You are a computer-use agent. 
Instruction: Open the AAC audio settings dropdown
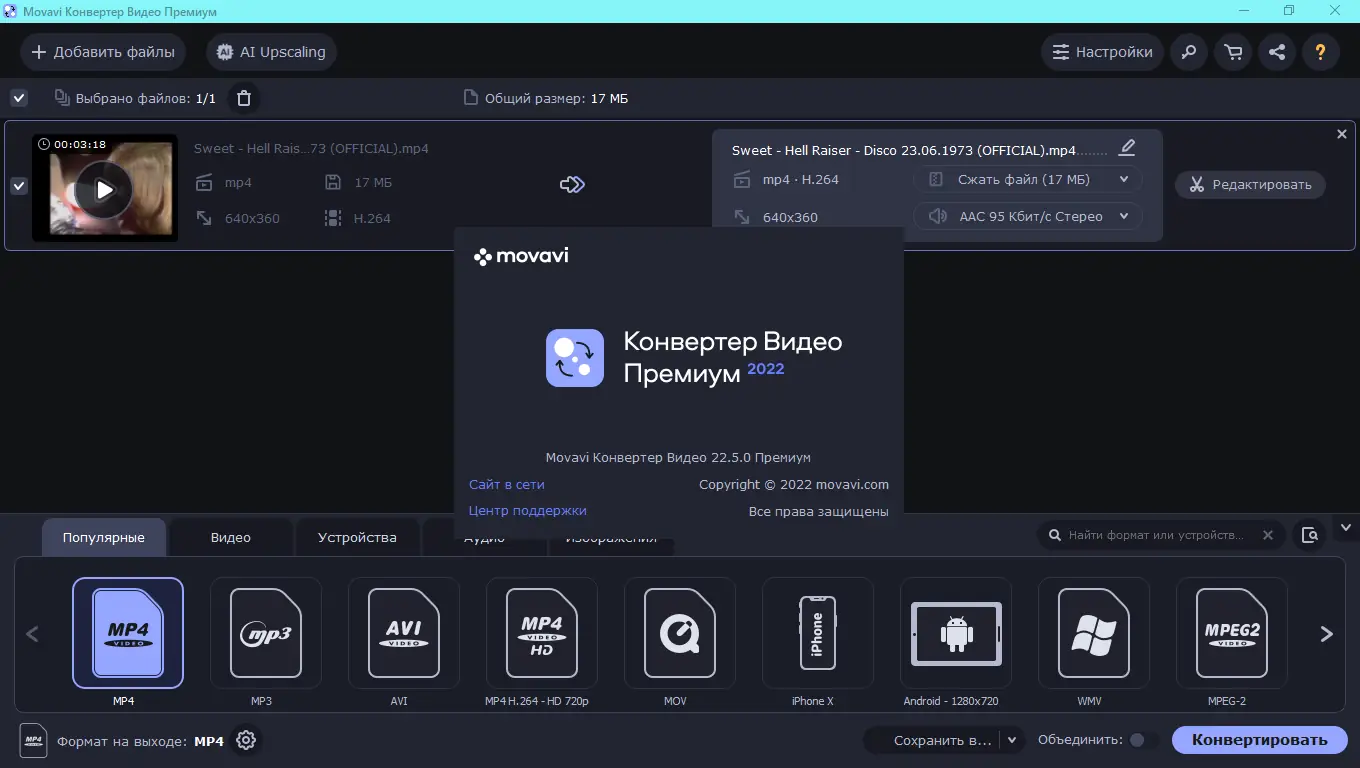pos(1028,216)
